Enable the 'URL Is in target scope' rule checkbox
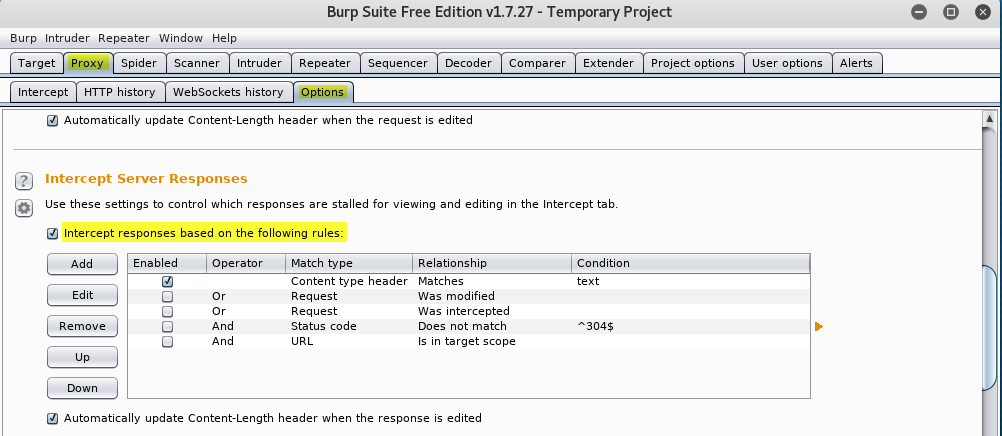The width and height of the screenshot is (1002, 436). tap(167, 342)
